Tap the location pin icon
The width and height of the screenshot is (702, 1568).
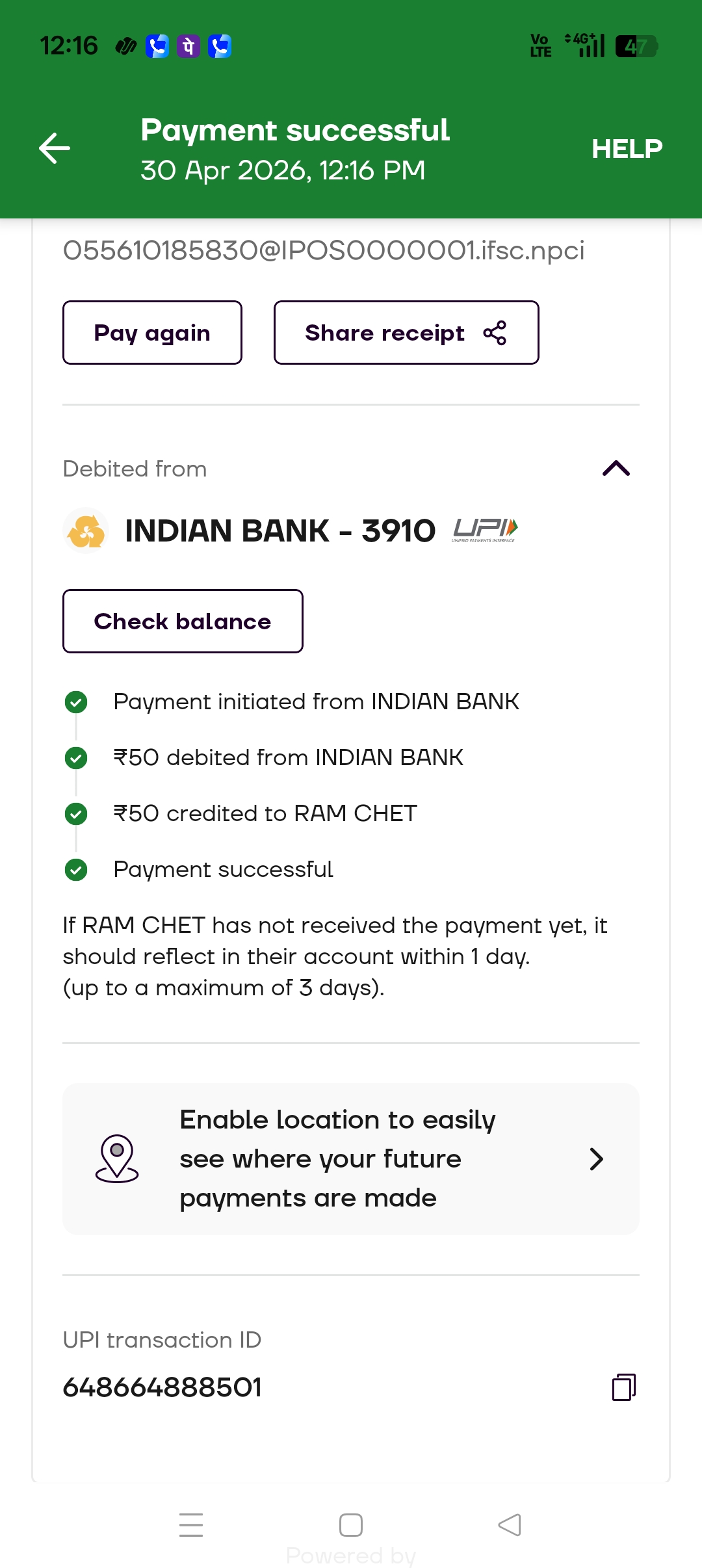tap(117, 1158)
